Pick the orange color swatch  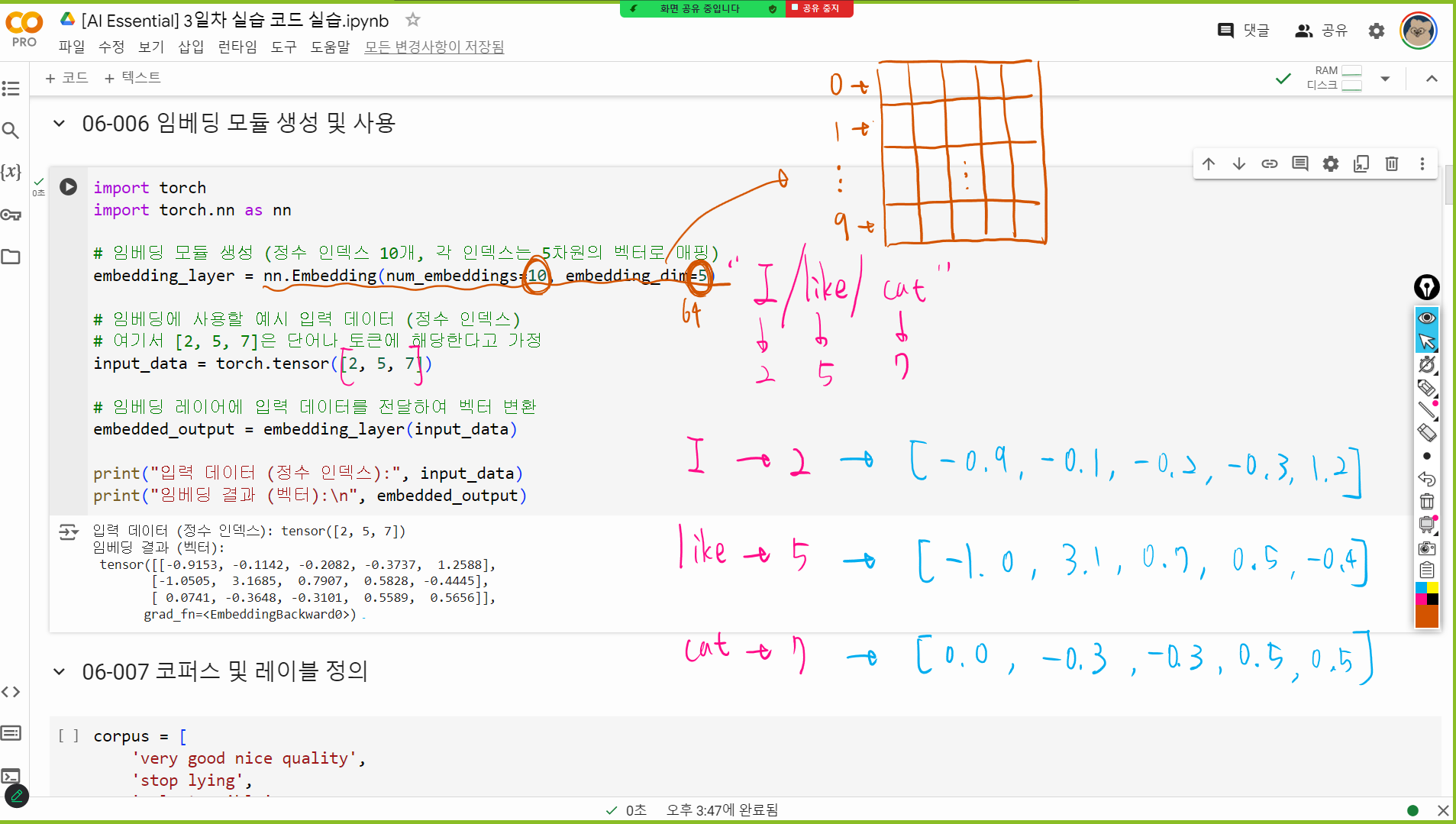click(x=1426, y=616)
